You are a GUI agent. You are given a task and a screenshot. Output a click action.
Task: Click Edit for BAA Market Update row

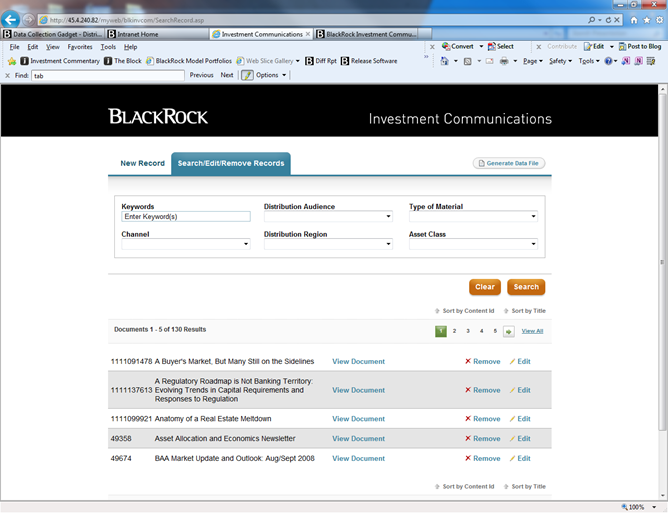tap(520, 458)
